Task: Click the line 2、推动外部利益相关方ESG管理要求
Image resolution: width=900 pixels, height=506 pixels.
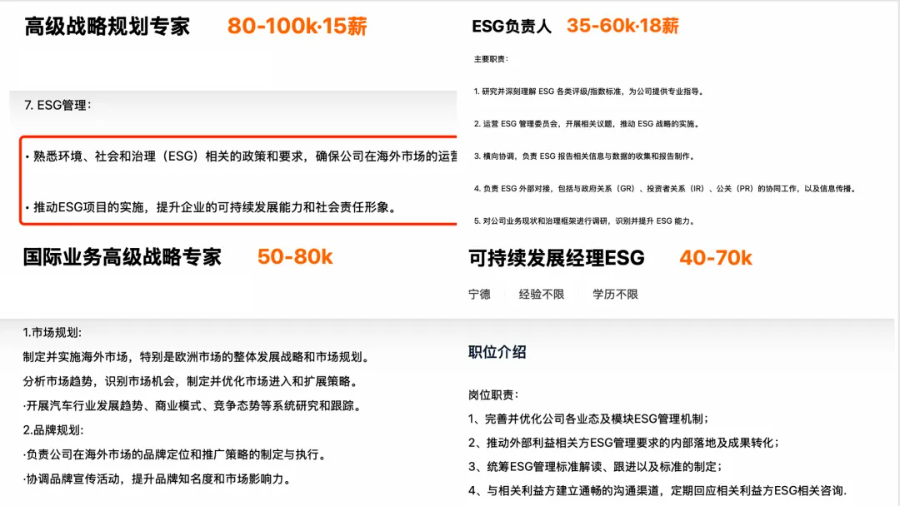Action: click(x=624, y=443)
